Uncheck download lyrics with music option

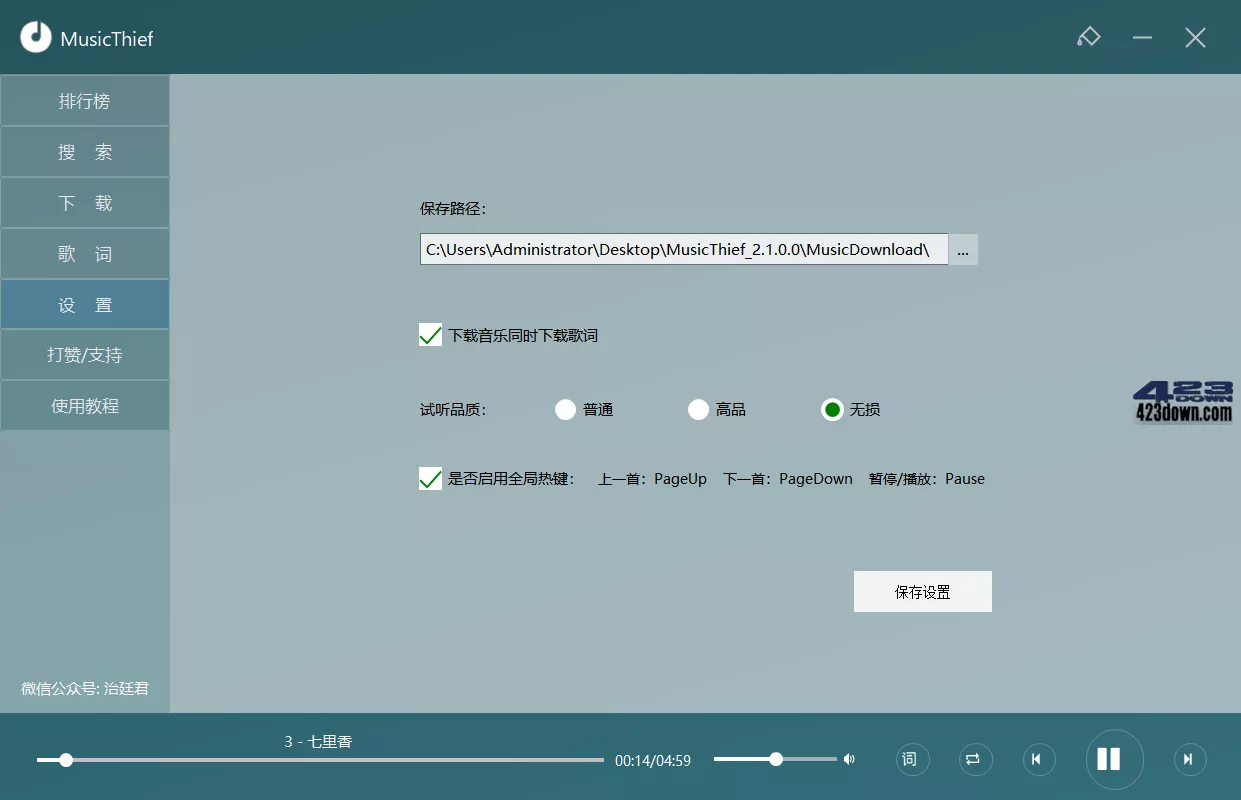pyautogui.click(x=430, y=334)
